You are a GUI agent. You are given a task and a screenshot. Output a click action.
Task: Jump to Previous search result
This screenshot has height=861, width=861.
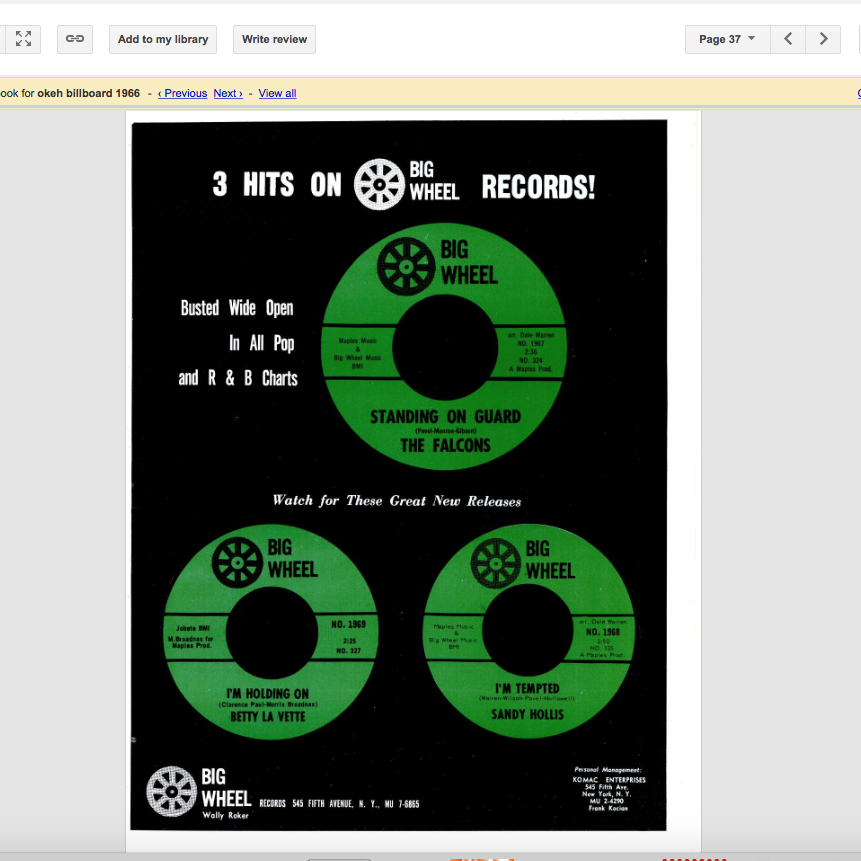(x=182, y=93)
